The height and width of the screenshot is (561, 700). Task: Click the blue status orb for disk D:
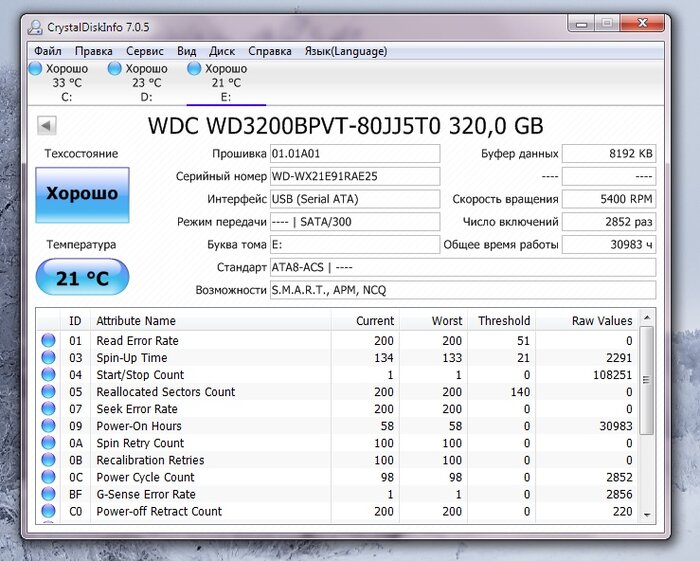[115, 69]
